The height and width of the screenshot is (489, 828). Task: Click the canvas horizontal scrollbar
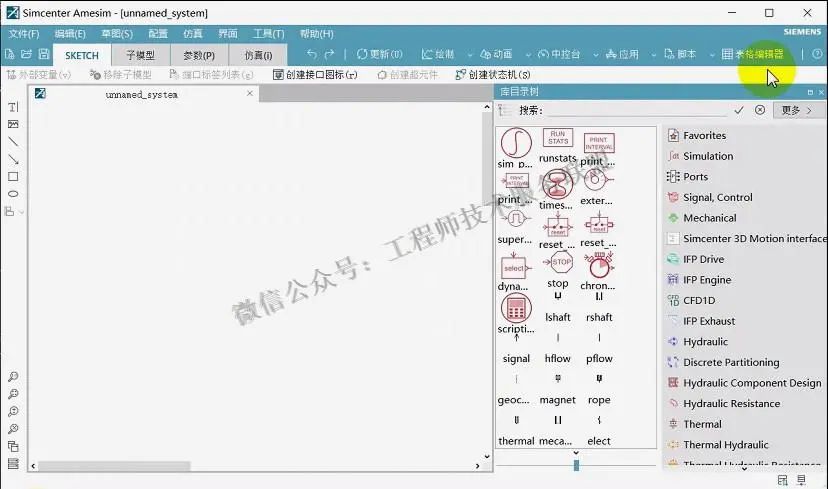point(114,466)
